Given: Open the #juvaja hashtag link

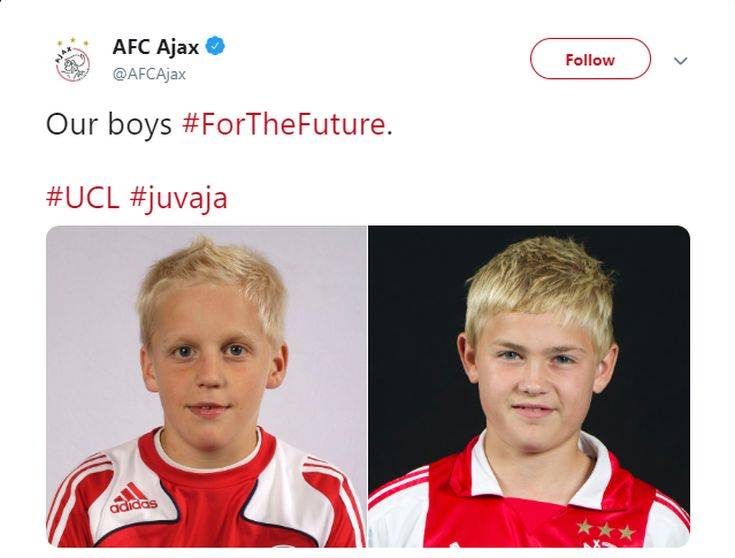Looking at the screenshot, I should pos(179,199).
